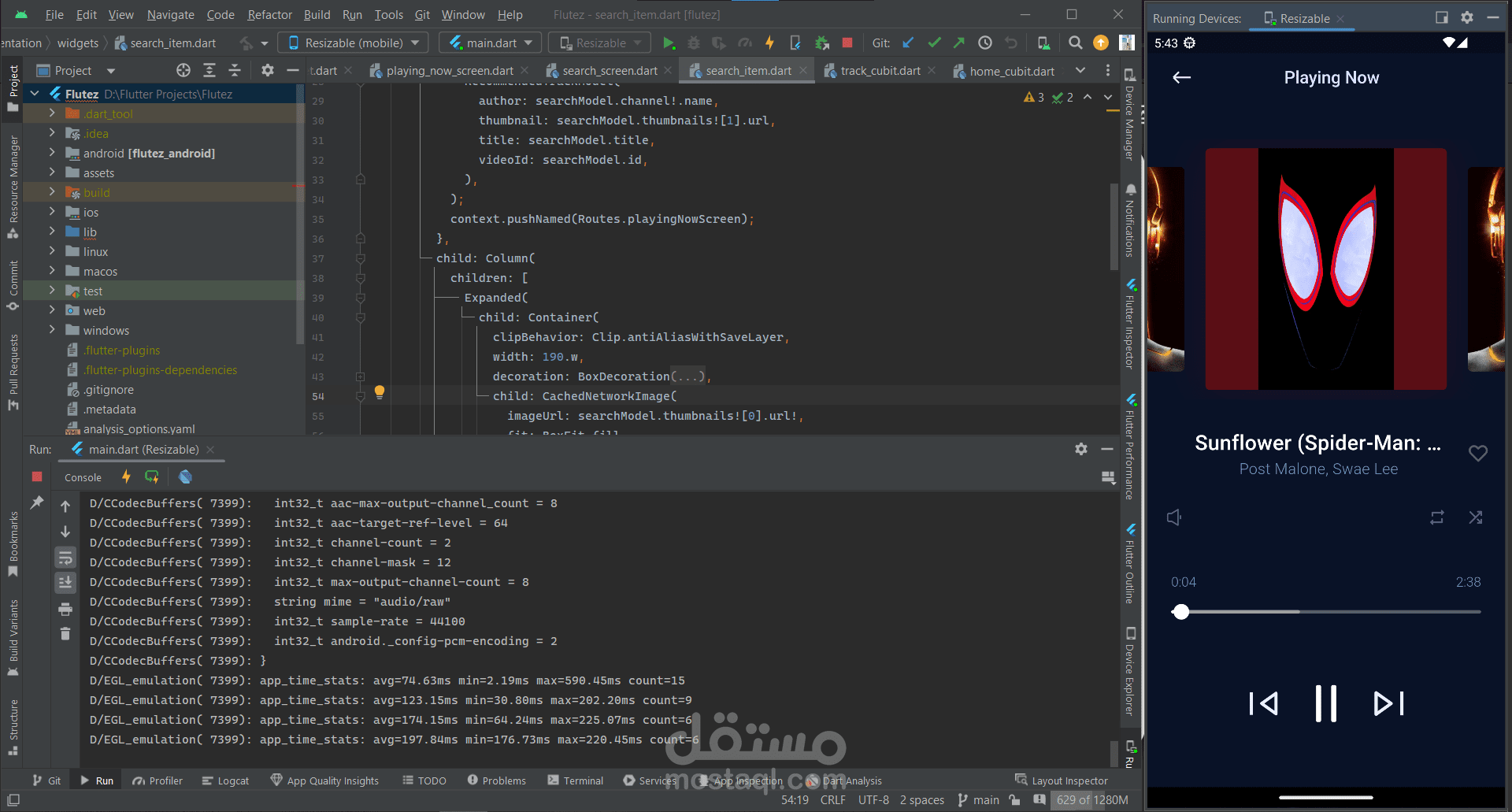Viewport: 1512px width, 812px height.
Task: Click the Git rollback icon
Action: click(x=1011, y=43)
